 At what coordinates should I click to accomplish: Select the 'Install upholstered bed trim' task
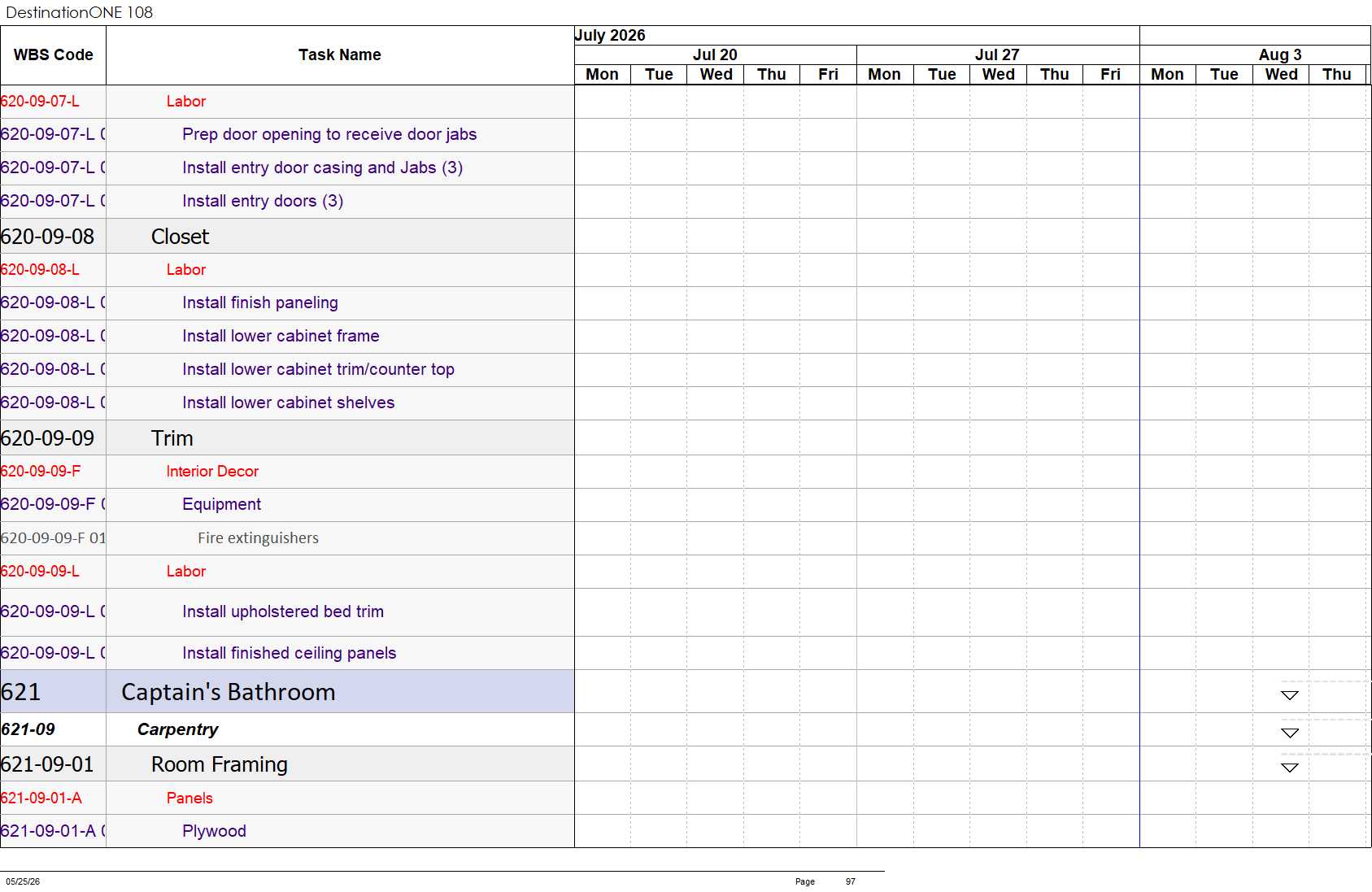282,611
